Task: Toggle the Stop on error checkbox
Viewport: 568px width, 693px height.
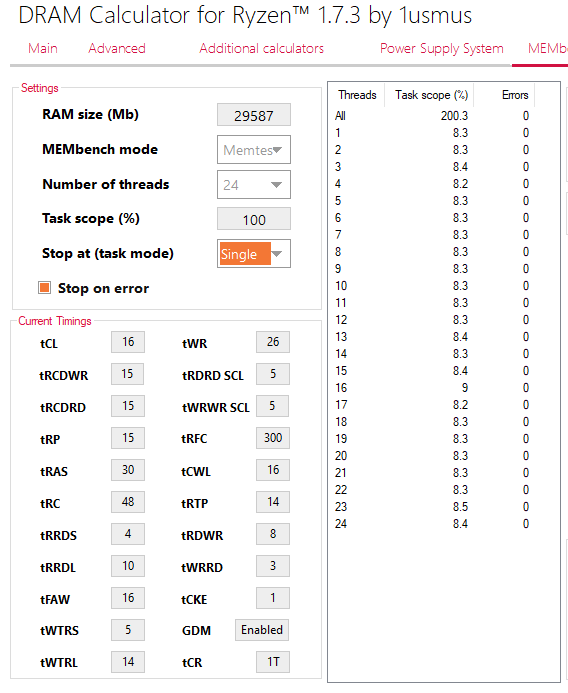Action: point(44,288)
